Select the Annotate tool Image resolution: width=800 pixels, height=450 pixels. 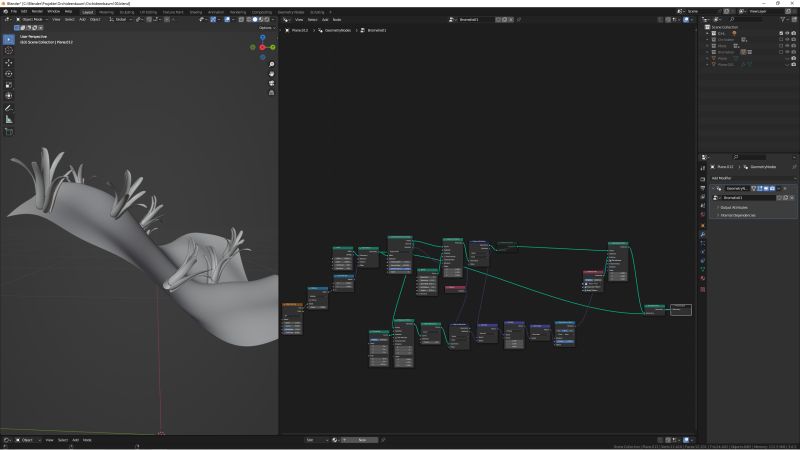click(9, 108)
